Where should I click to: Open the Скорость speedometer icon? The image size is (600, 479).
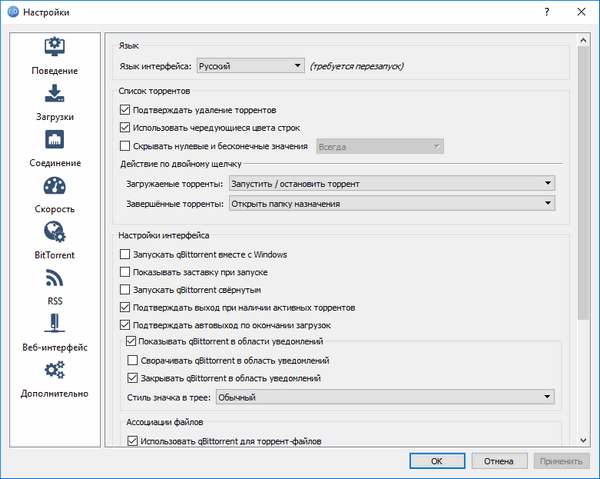coord(55,186)
